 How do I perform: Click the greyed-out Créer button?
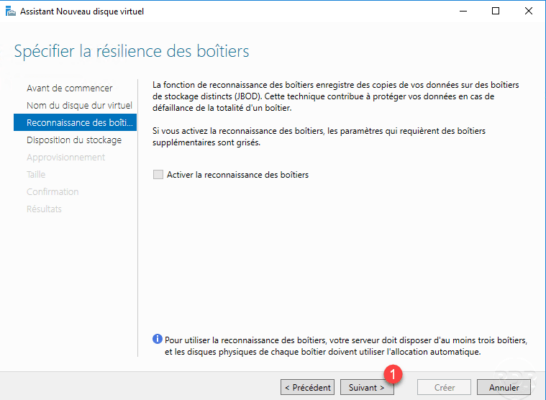click(x=444, y=387)
